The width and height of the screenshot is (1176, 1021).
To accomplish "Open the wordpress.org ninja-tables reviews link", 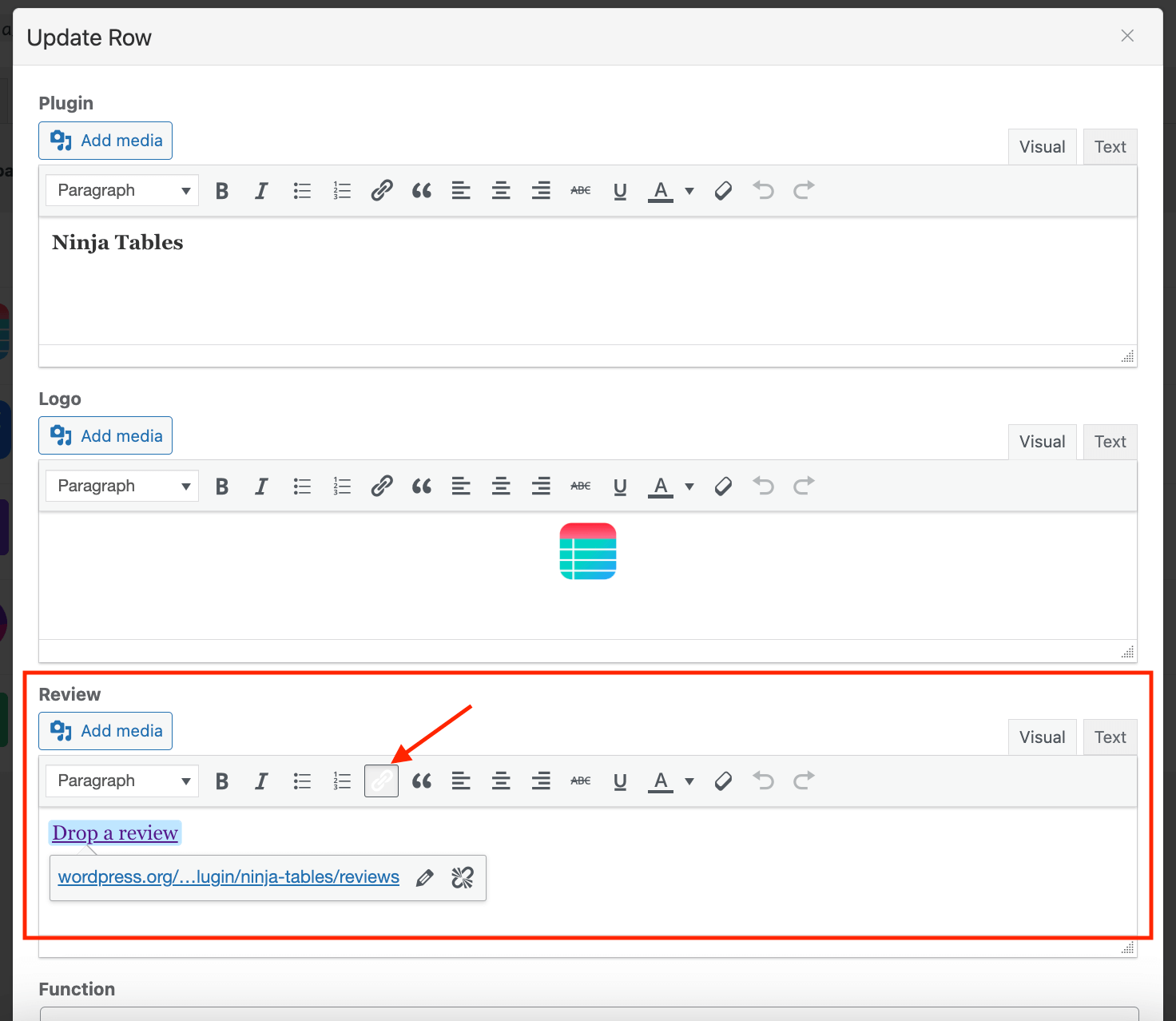I will pos(228,877).
